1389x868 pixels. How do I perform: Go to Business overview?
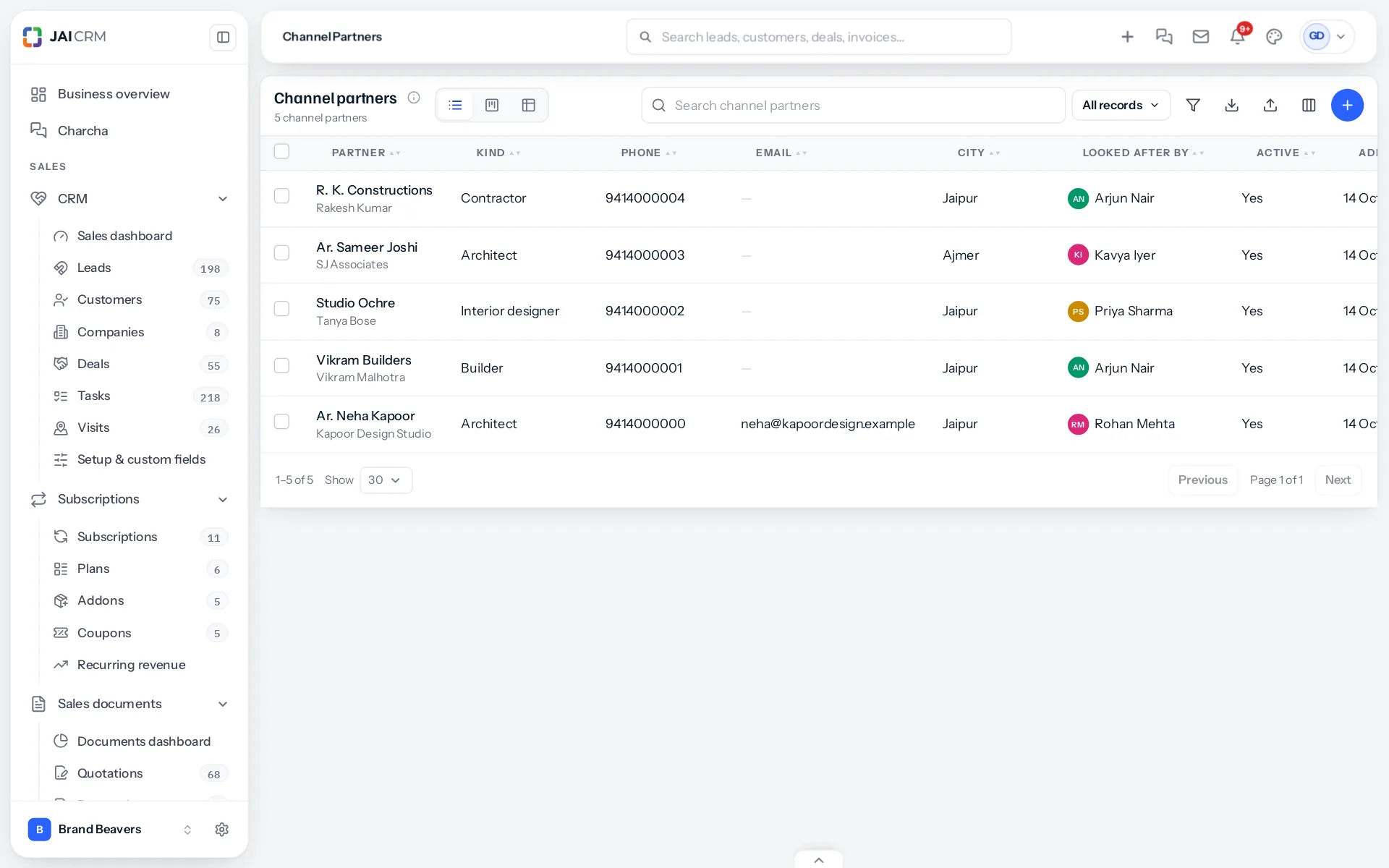[x=129, y=94]
